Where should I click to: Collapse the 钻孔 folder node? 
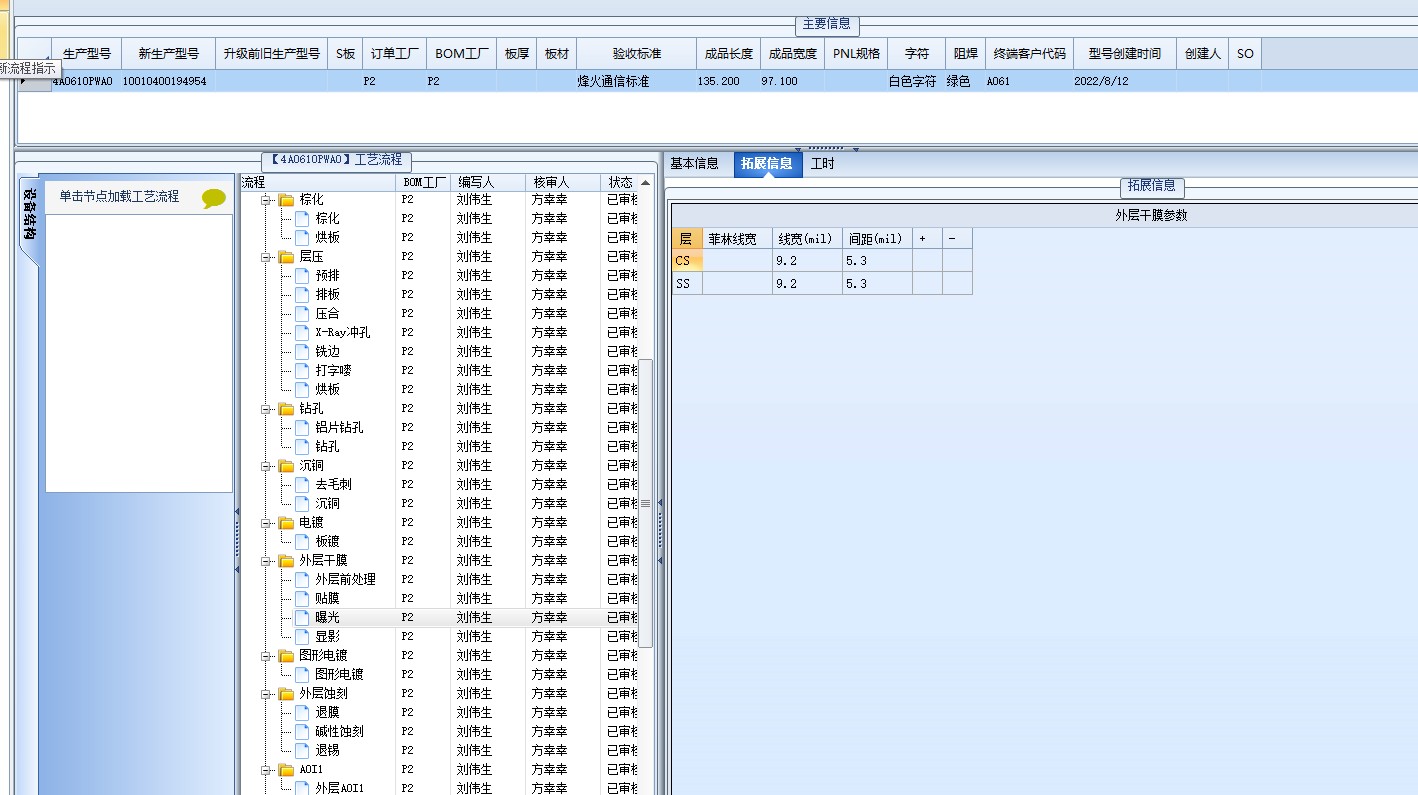point(267,409)
